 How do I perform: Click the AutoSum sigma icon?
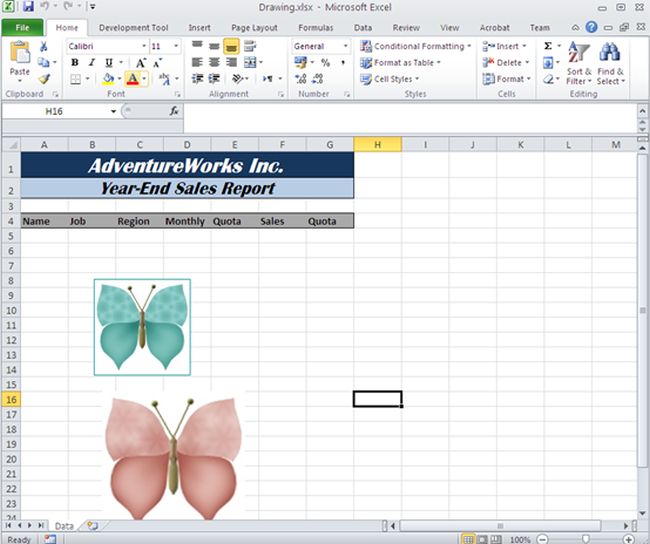[x=548, y=46]
